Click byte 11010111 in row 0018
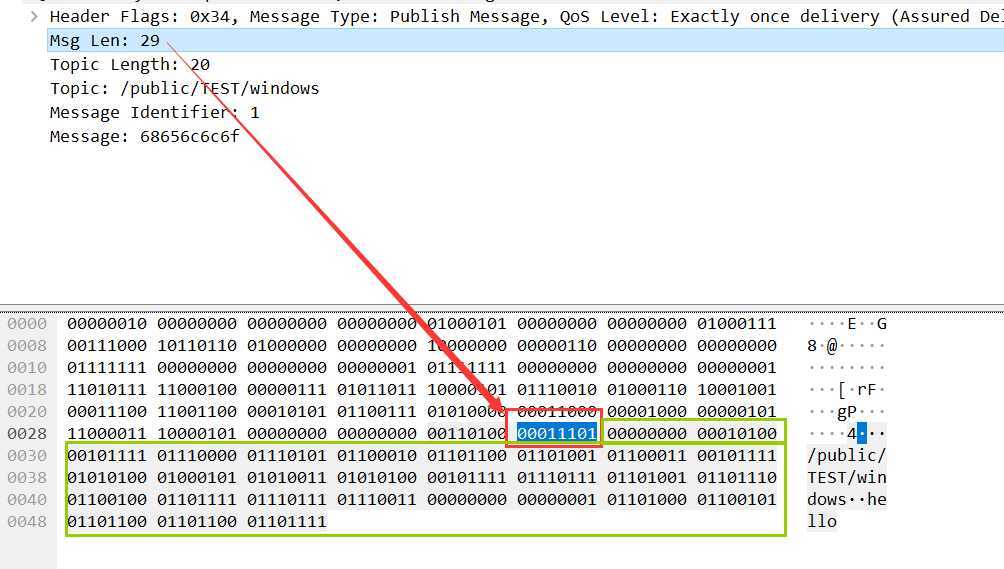This screenshot has height=569, width=1004. pyautogui.click(x=107, y=389)
